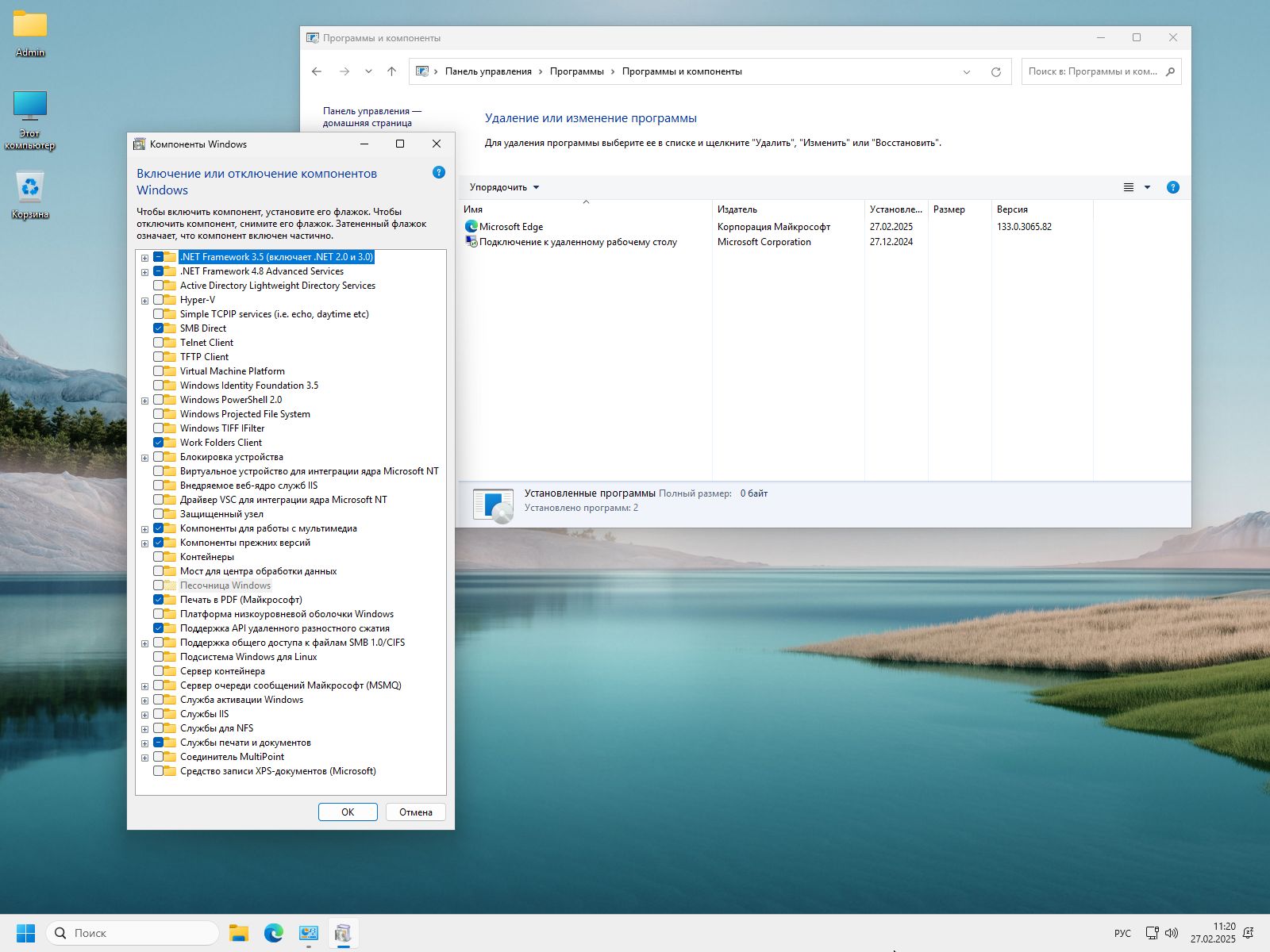Expand the Hyper-V tree node

(x=144, y=300)
